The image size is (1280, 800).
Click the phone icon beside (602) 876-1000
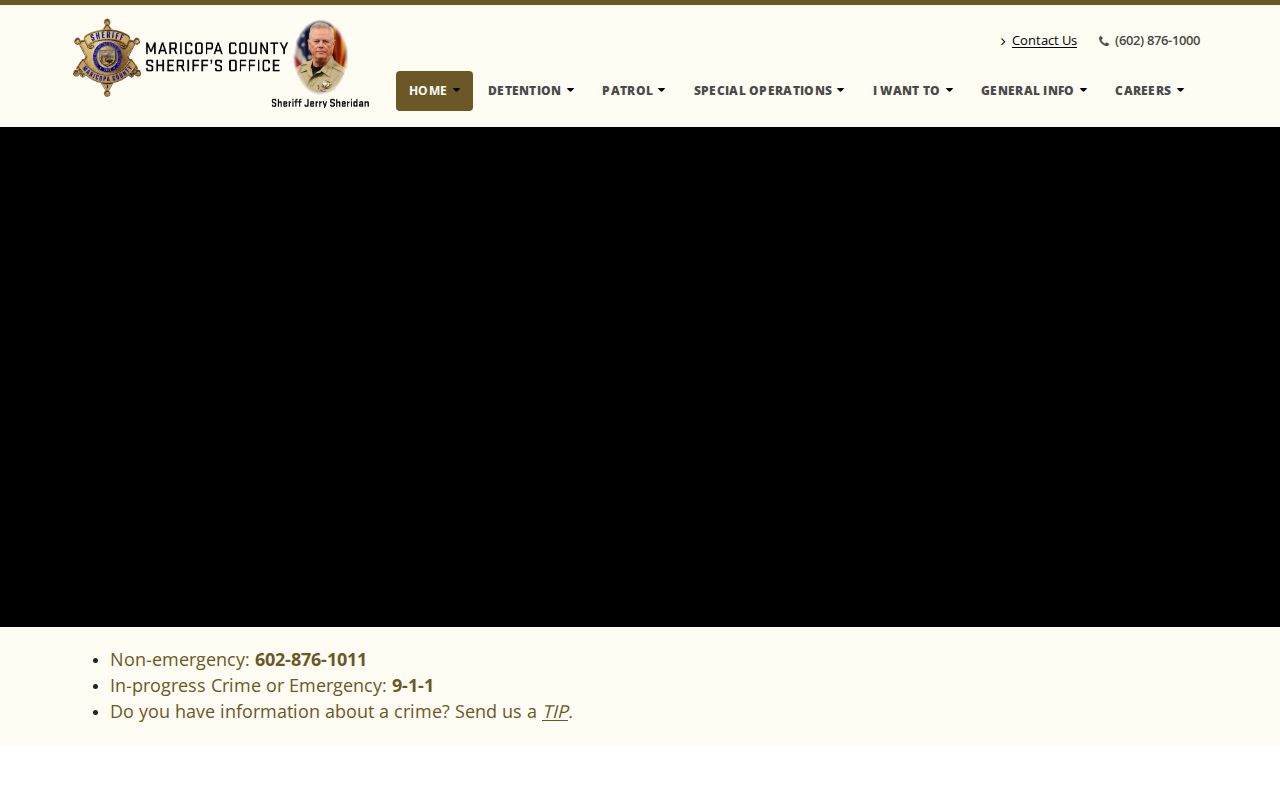tap(1104, 41)
